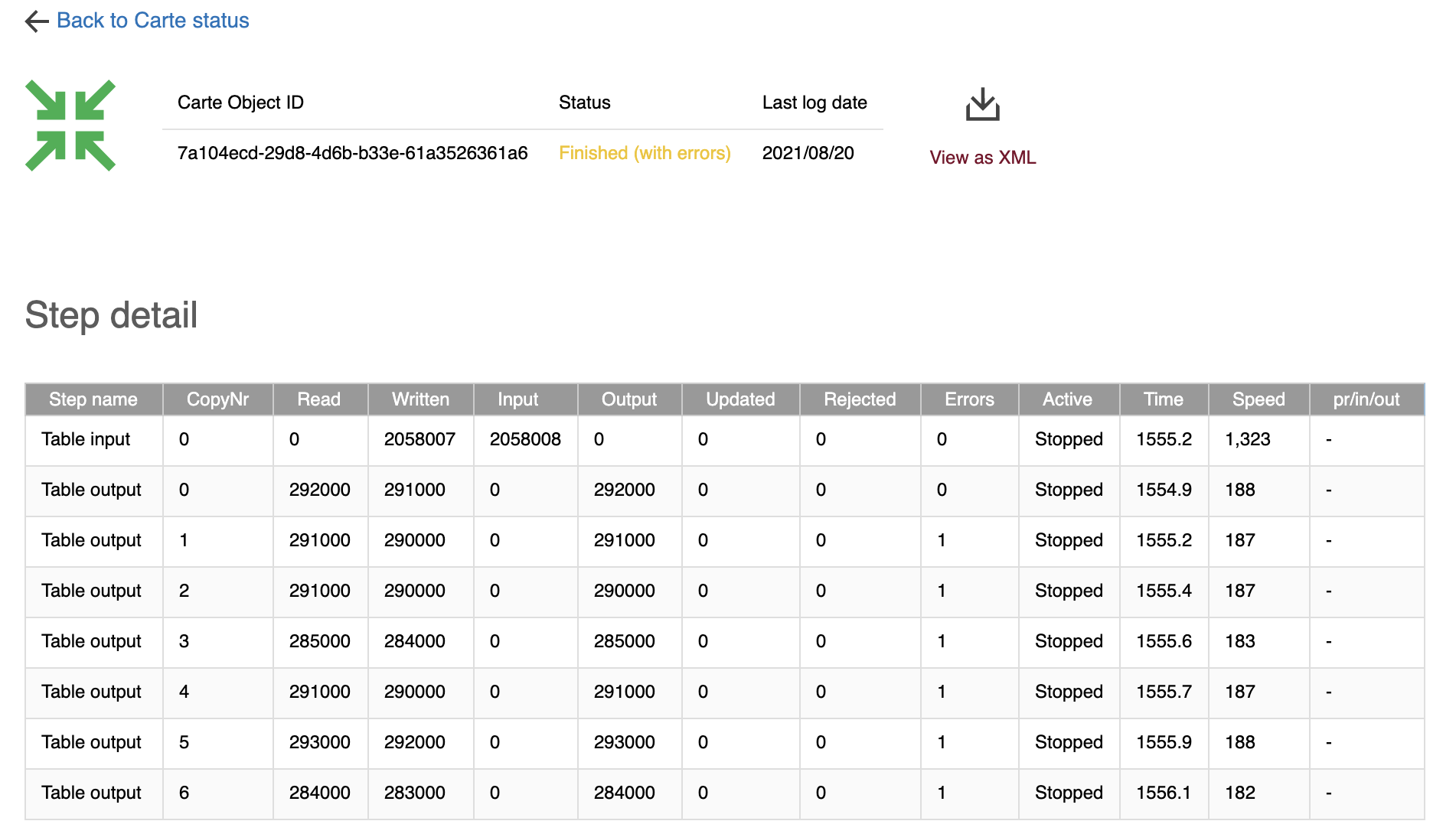Click the Step detail heading
Screen dimensions: 1456x834
click(x=112, y=314)
